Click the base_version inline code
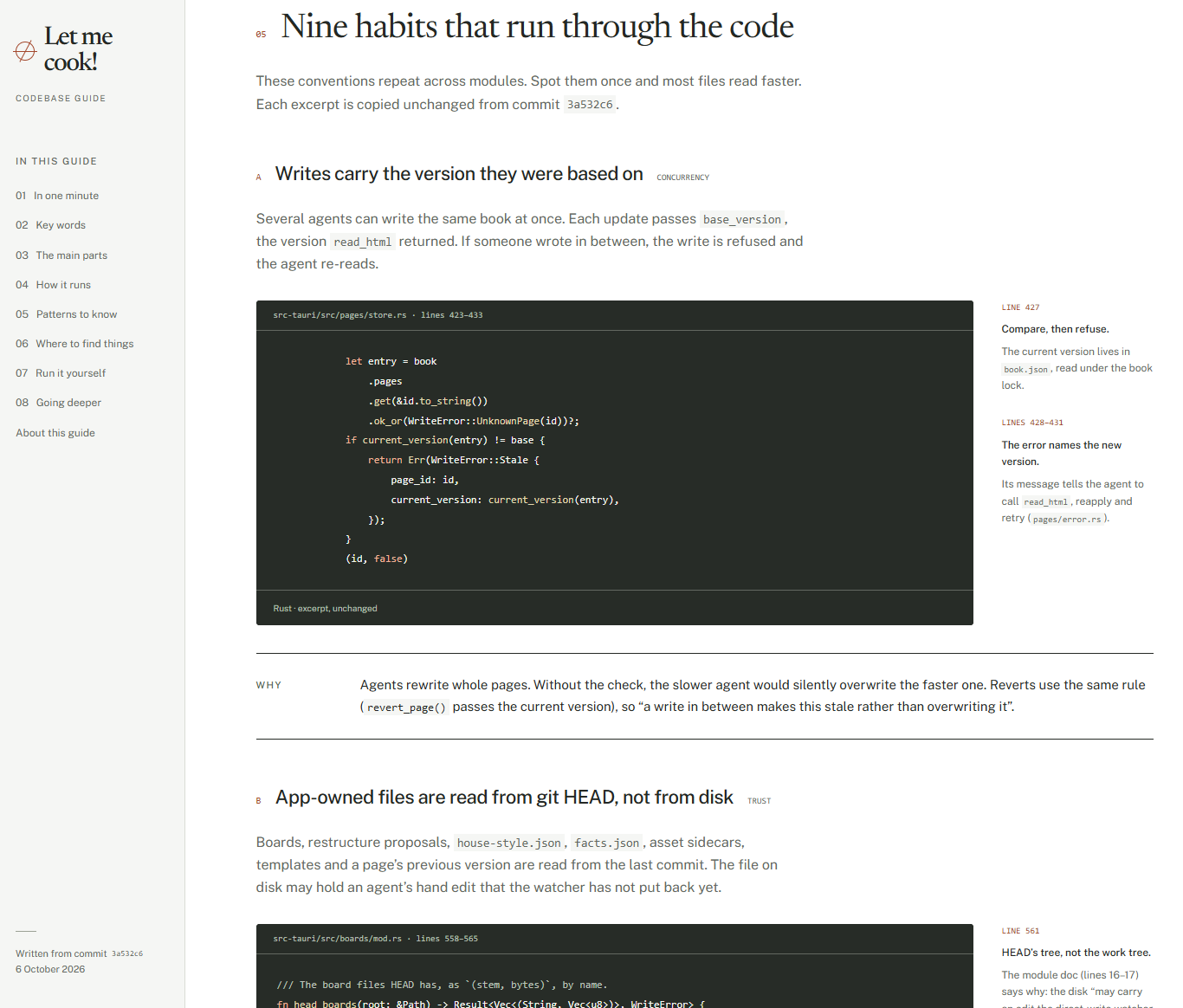This screenshot has width=1183, height=1008. pos(742,219)
